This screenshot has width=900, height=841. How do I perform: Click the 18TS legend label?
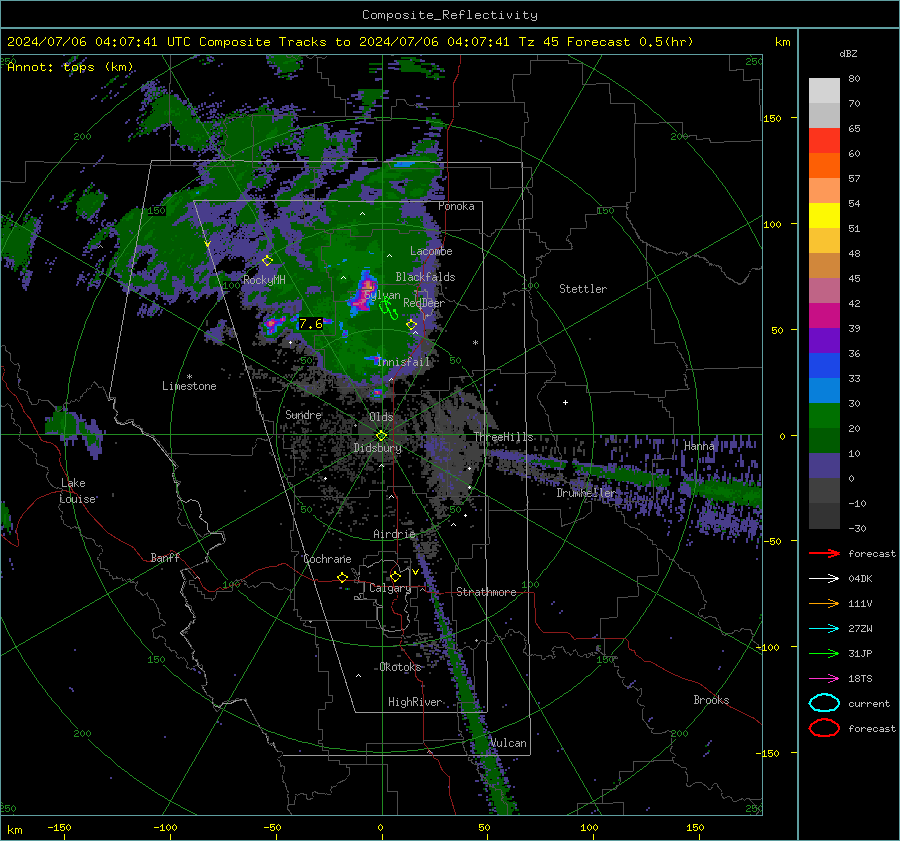[860, 679]
